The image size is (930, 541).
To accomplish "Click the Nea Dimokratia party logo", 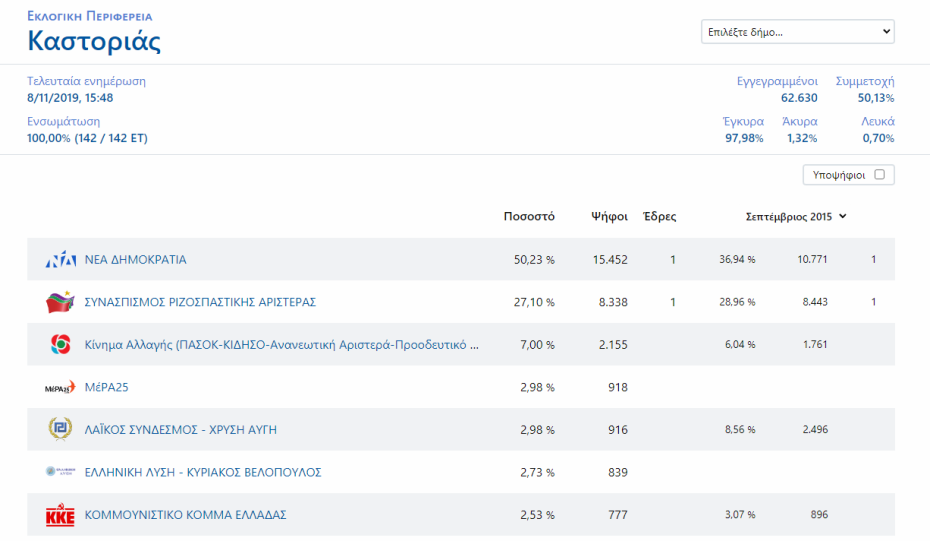I will pos(60,260).
